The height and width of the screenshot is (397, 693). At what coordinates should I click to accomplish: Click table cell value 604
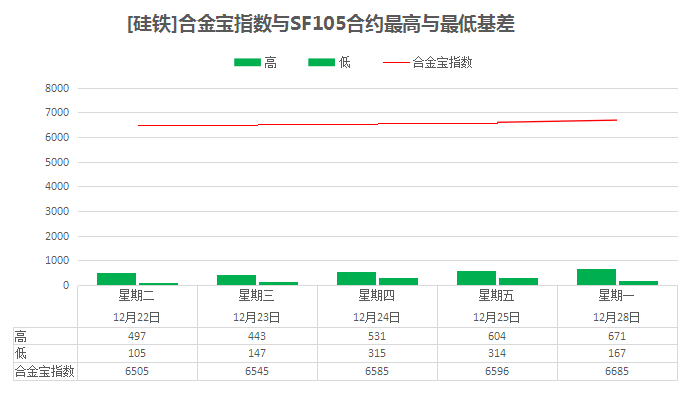click(497, 336)
